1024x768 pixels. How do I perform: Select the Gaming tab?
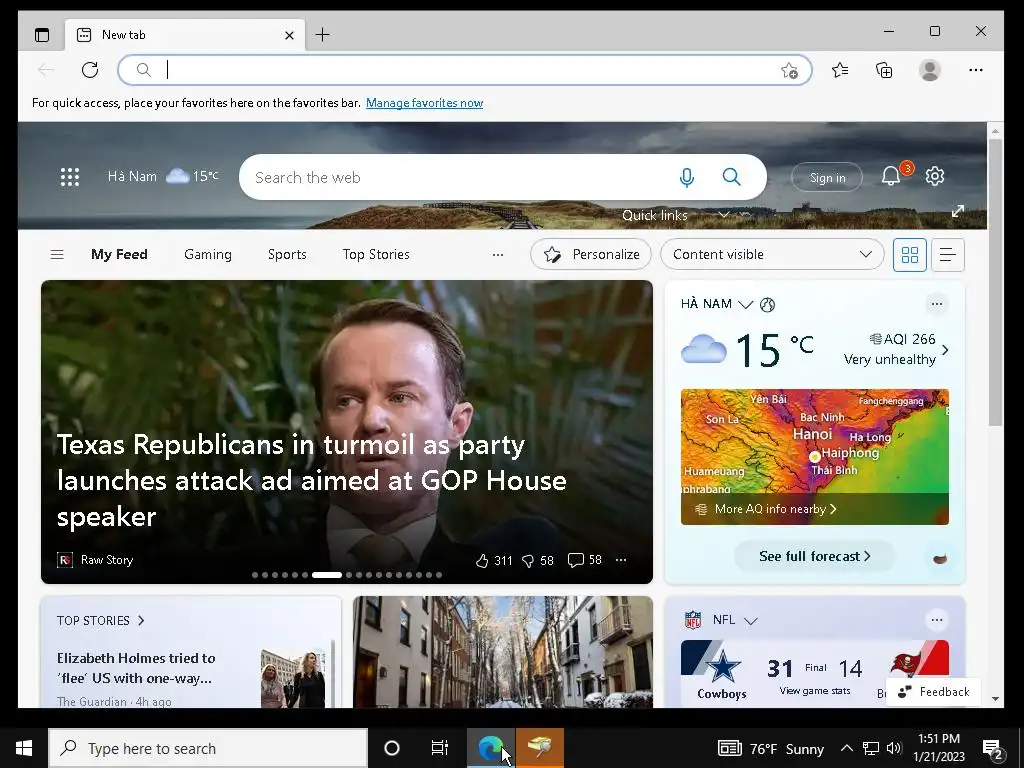click(208, 254)
